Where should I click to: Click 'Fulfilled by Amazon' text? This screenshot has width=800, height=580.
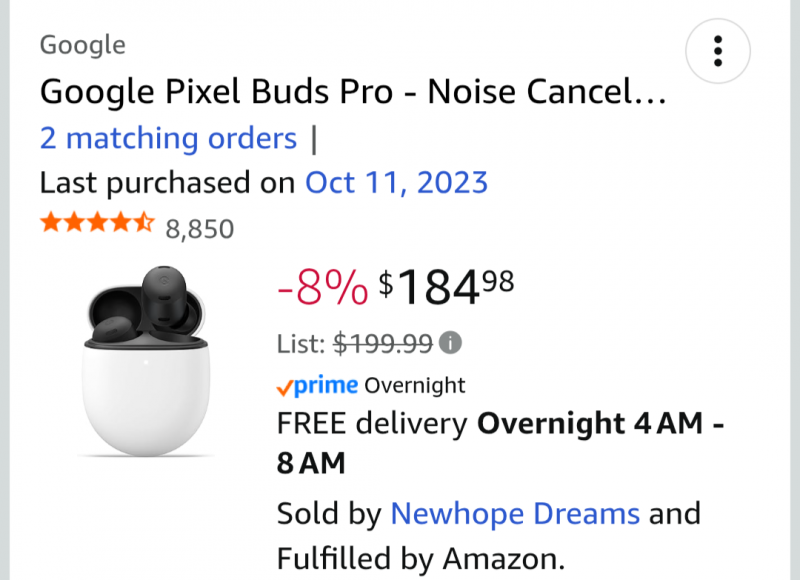[421, 556]
